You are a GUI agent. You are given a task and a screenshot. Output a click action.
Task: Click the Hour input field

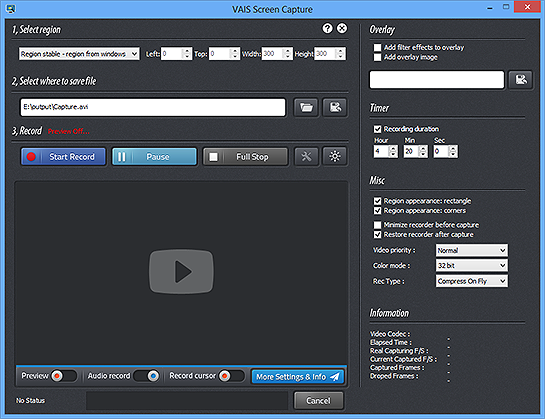pos(381,151)
